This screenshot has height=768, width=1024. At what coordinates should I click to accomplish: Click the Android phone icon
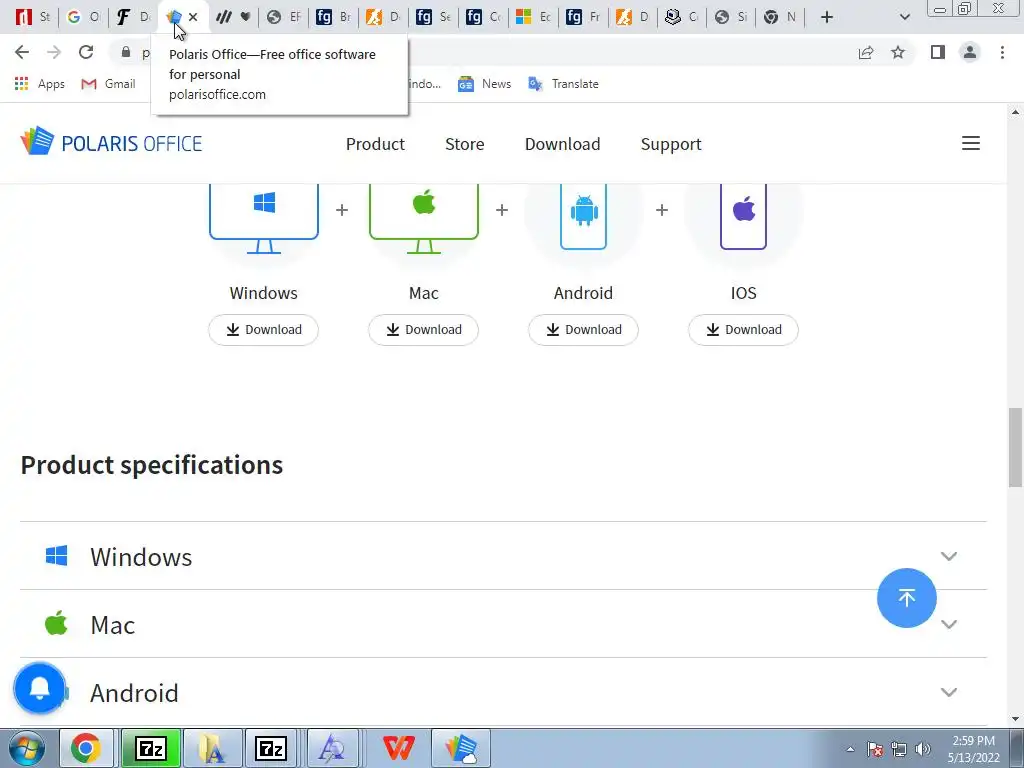[x=583, y=216]
